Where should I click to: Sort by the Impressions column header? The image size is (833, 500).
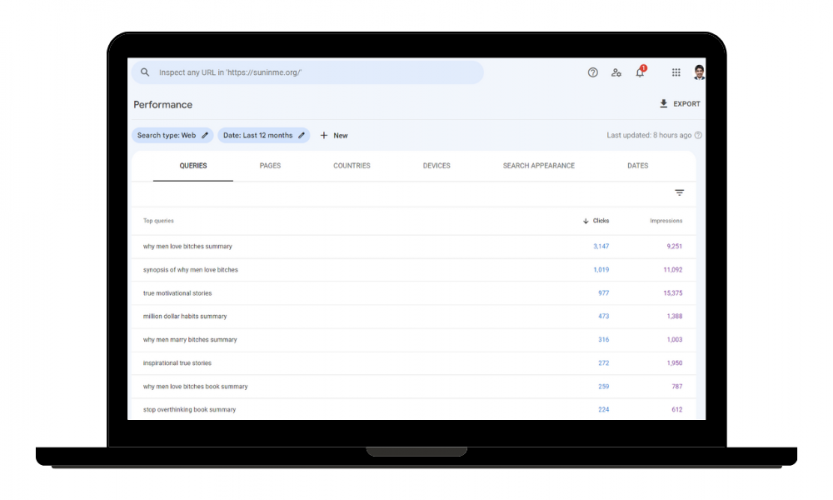tap(666, 221)
